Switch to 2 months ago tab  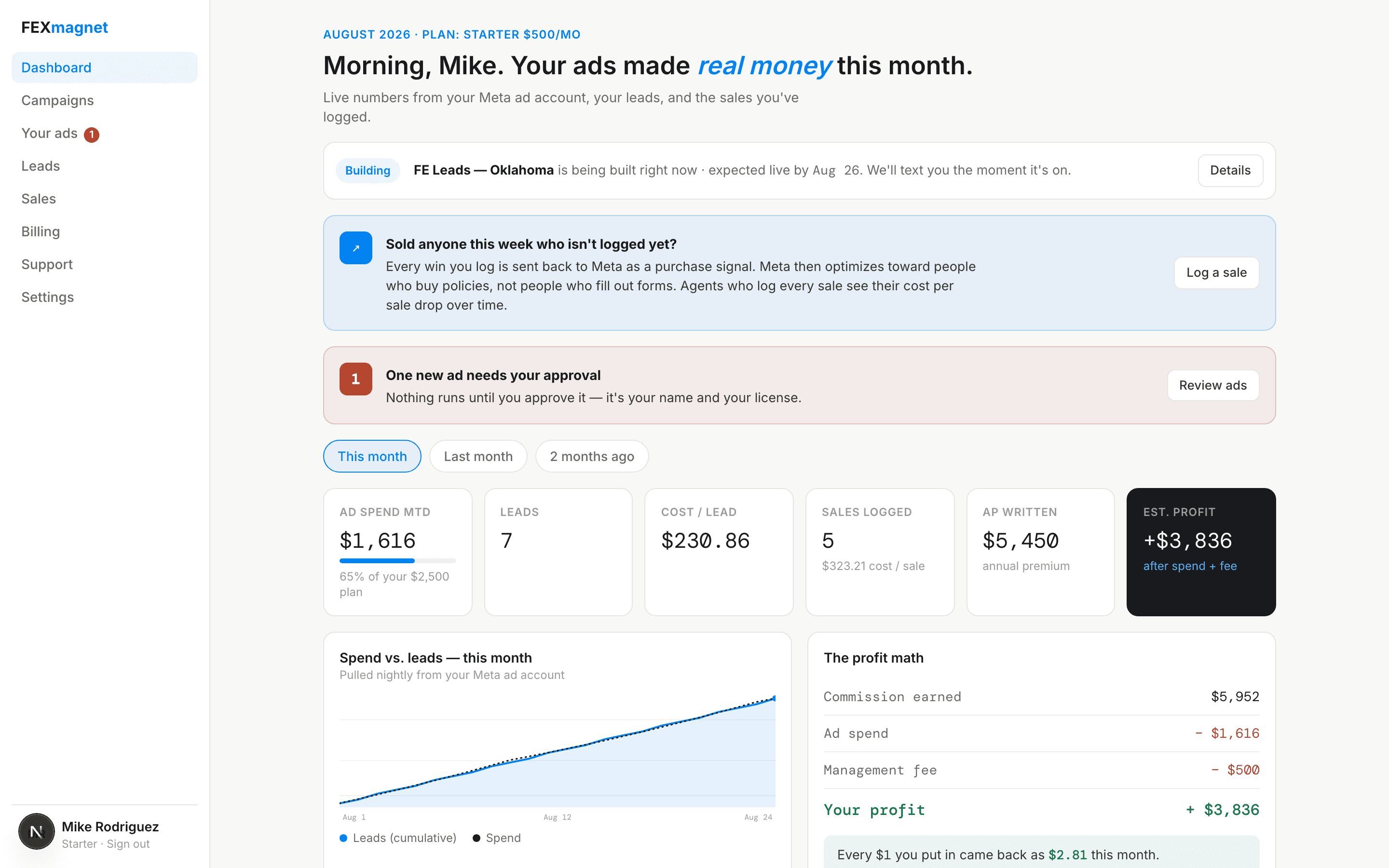pyautogui.click(x=592, y=456)
